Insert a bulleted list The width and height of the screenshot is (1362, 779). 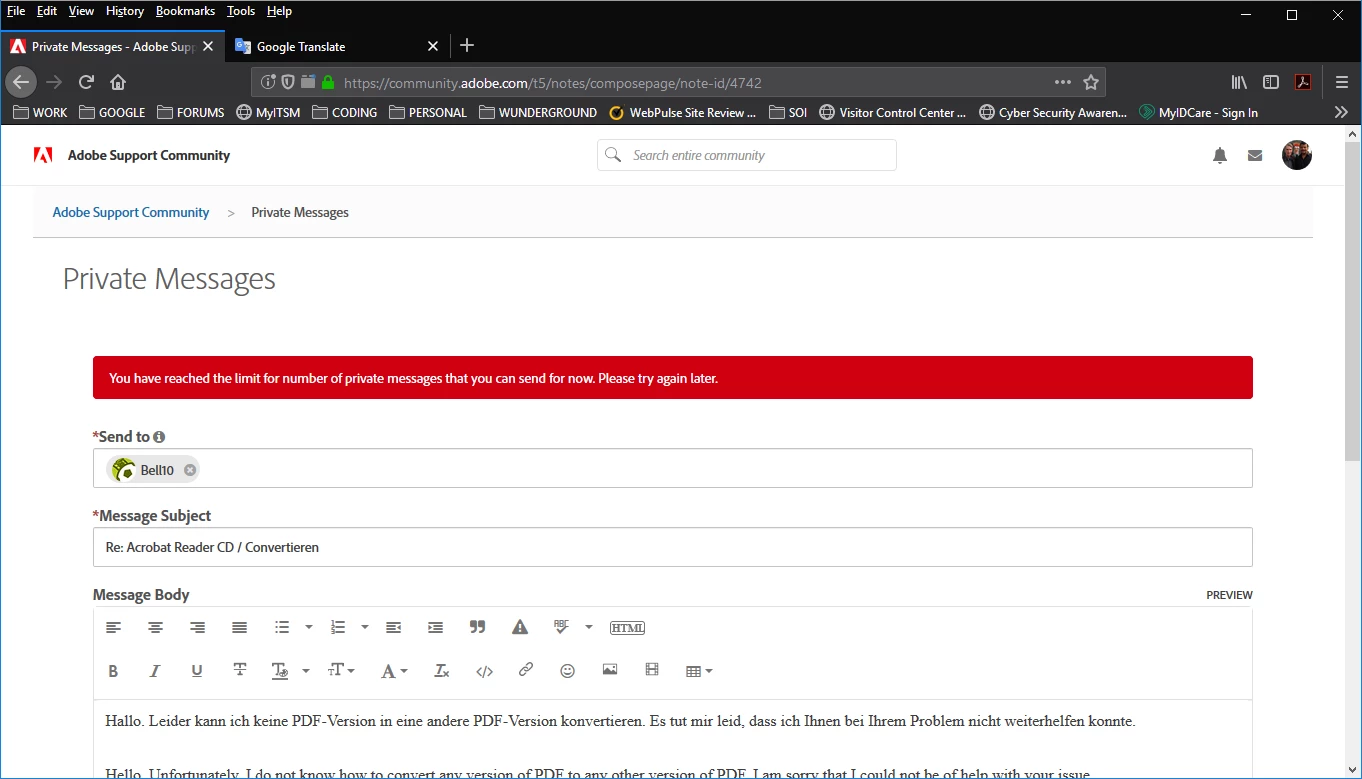tap(282, 628)
